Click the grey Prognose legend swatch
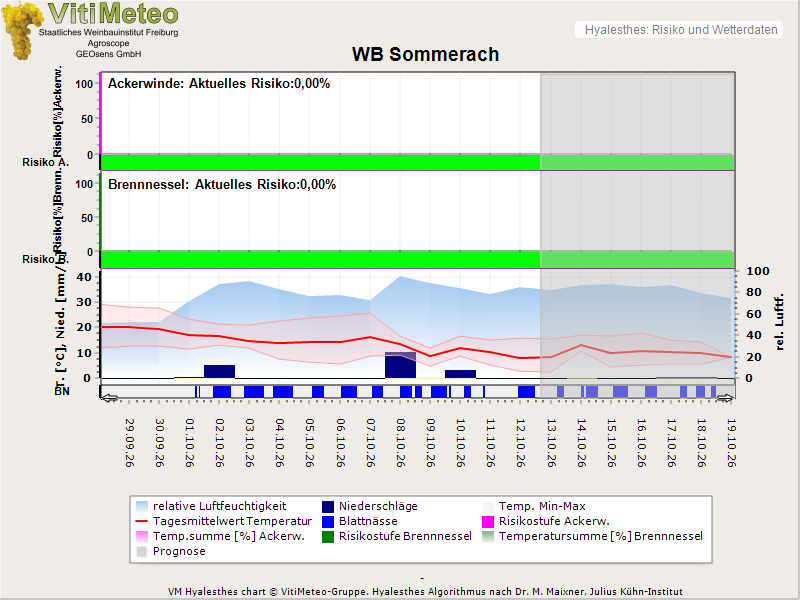Viewport: 800px width, 600px height. (142, 552)
